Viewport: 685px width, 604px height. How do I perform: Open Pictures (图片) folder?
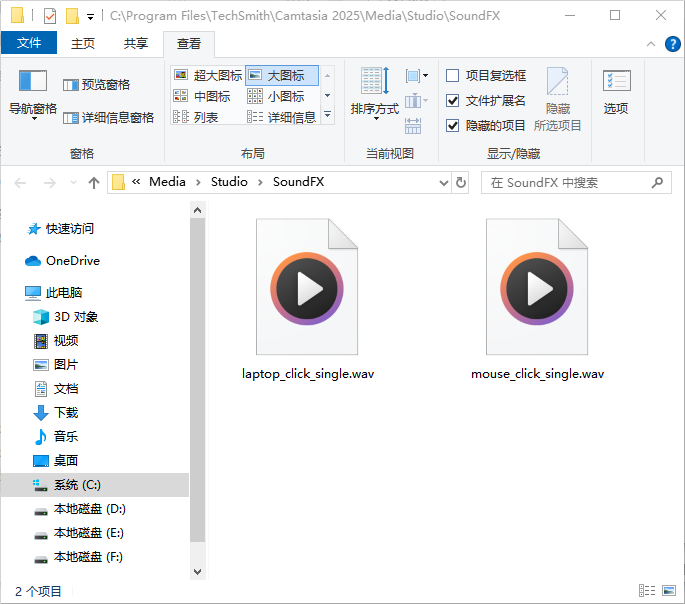[x=56, y=365]
